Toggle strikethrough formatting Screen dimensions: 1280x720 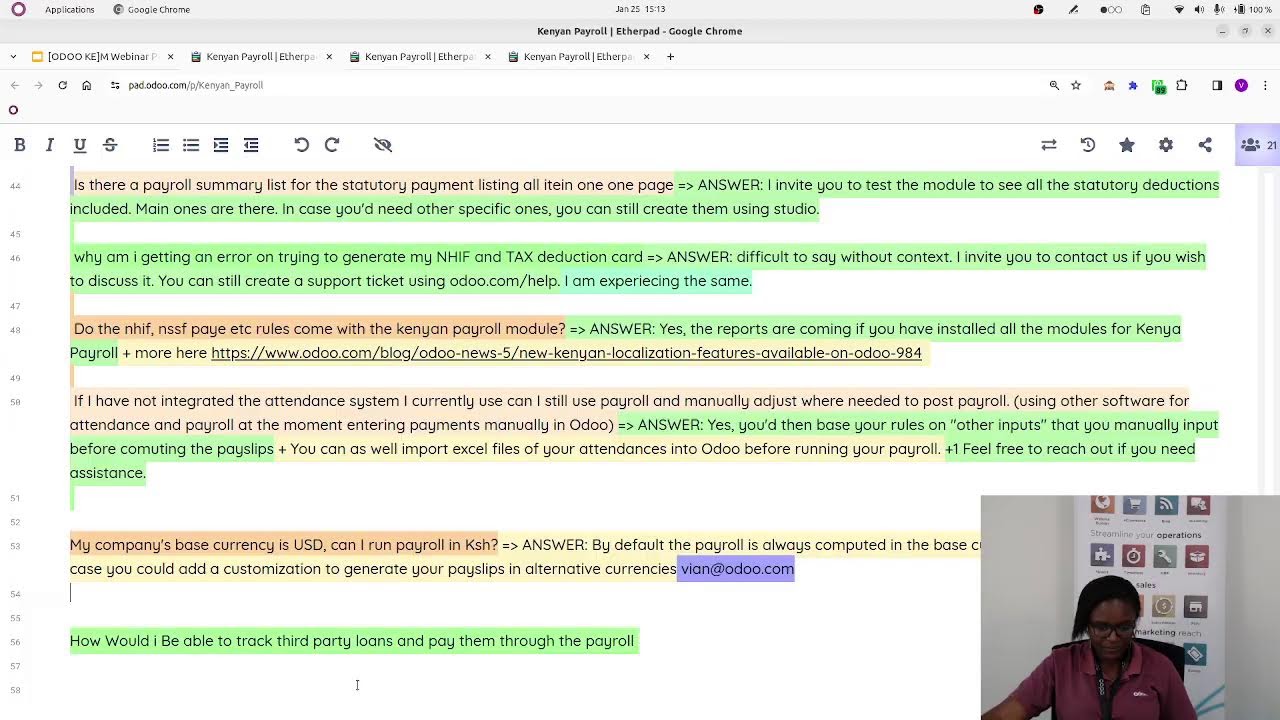110,145
